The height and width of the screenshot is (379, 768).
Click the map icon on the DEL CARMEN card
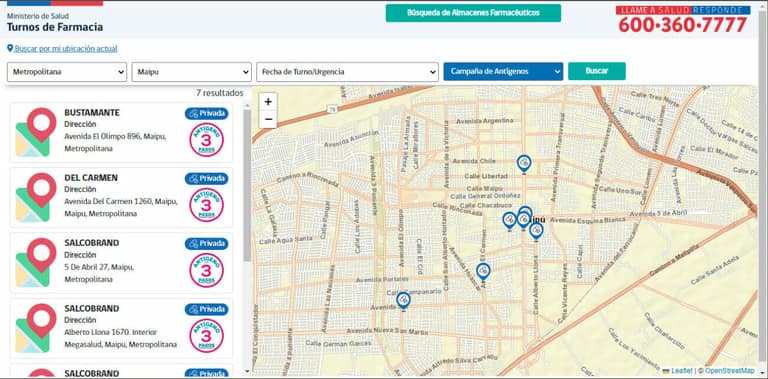click(36, 197)
